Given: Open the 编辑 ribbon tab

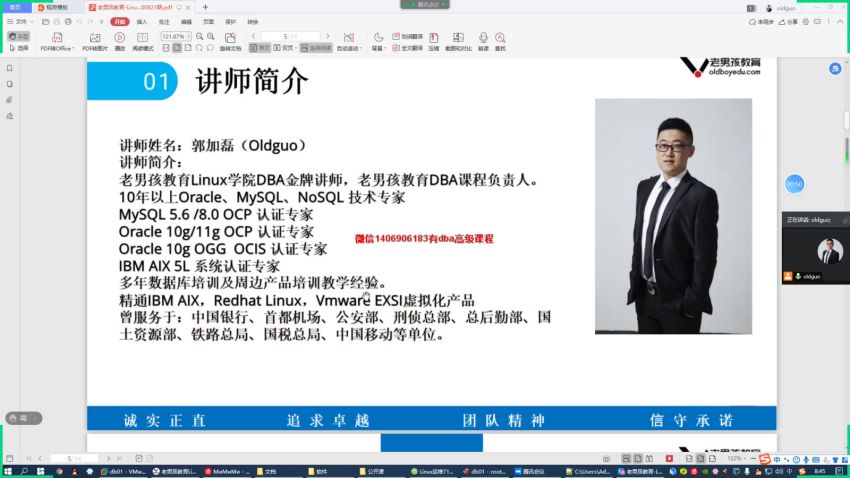Looking at the screenshot, I should (186, 22).
